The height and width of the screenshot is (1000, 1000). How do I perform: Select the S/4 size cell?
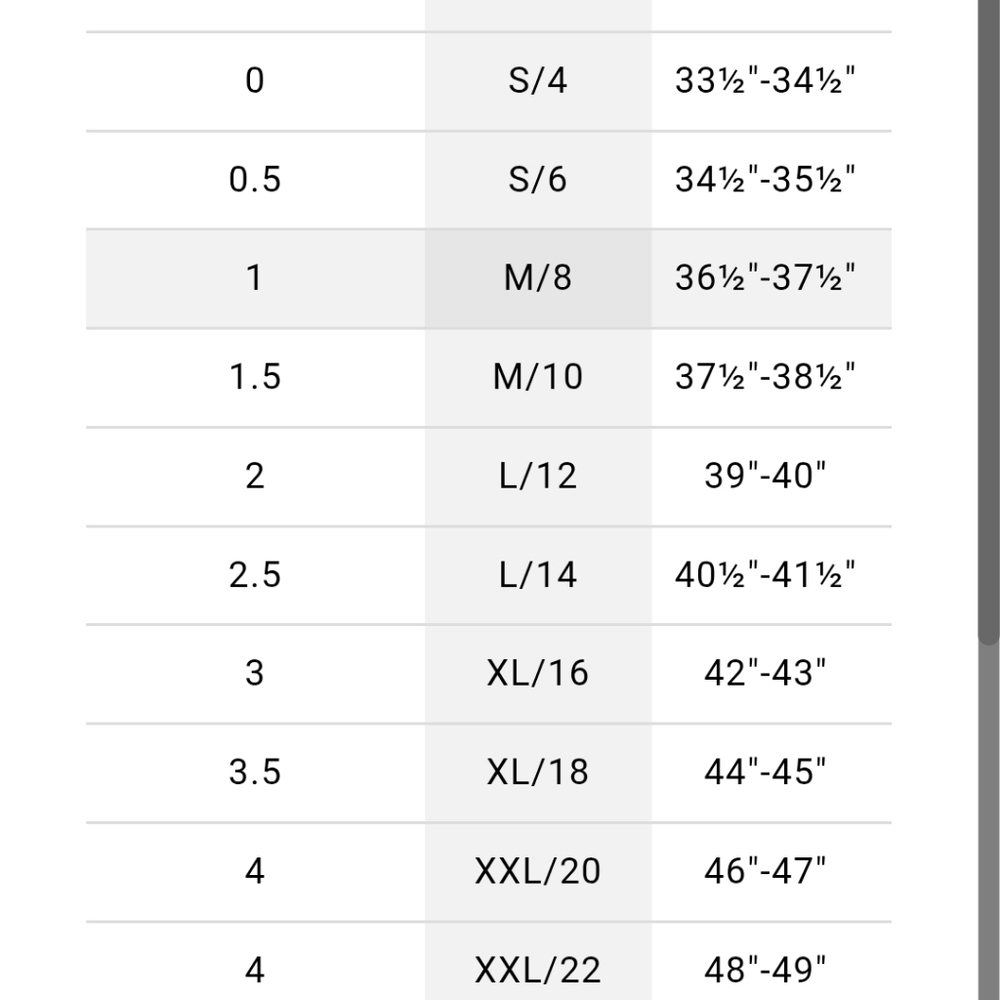538,81
